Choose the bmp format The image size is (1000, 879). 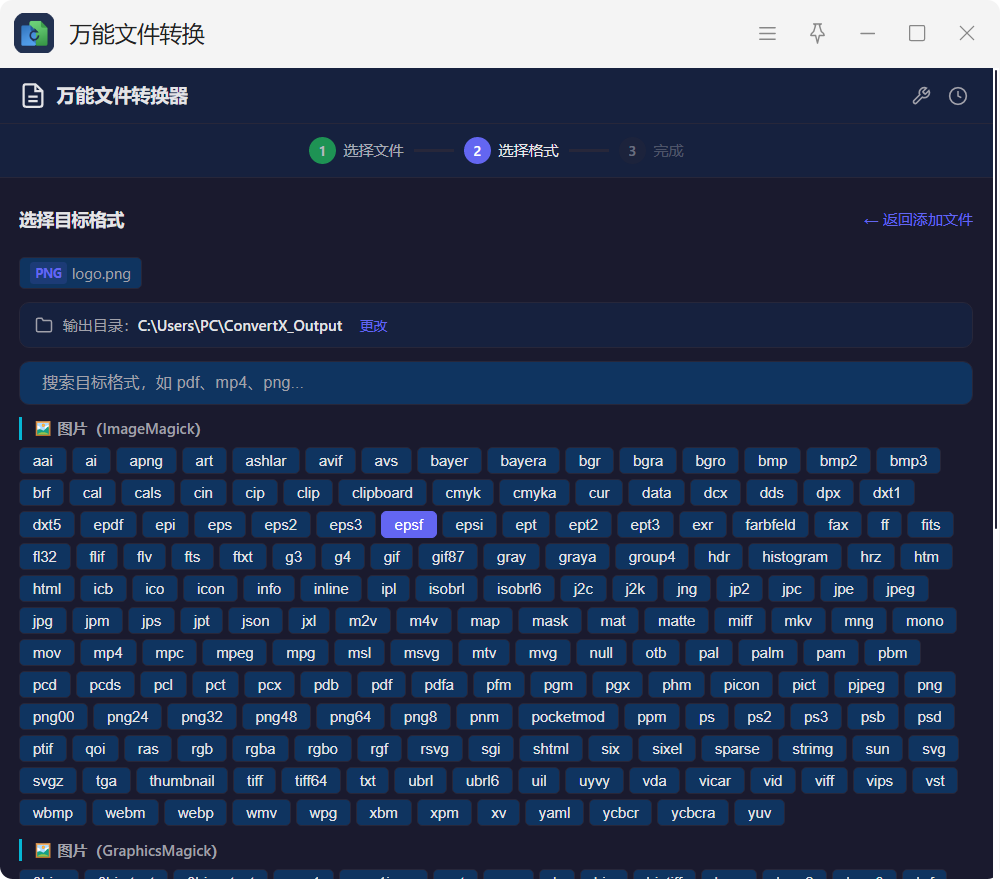[772, 461]
